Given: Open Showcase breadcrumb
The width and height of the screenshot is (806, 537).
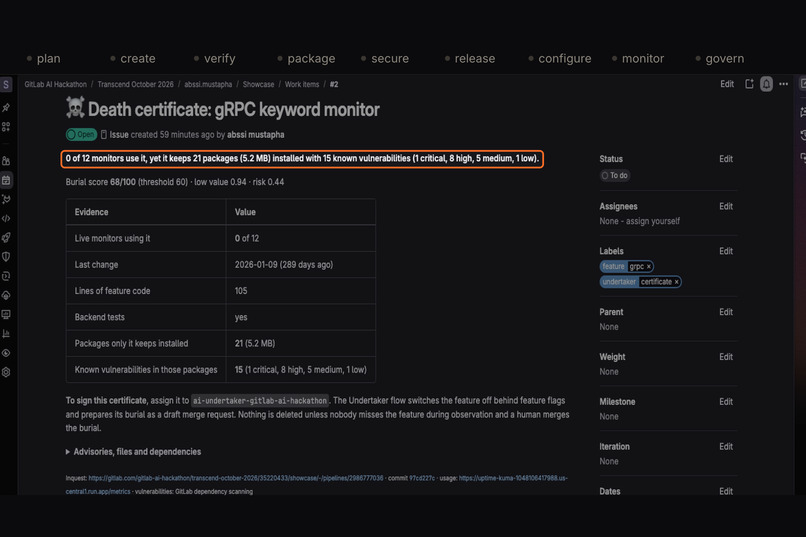Looking at the screenshot, I should [x=258, y=84].
